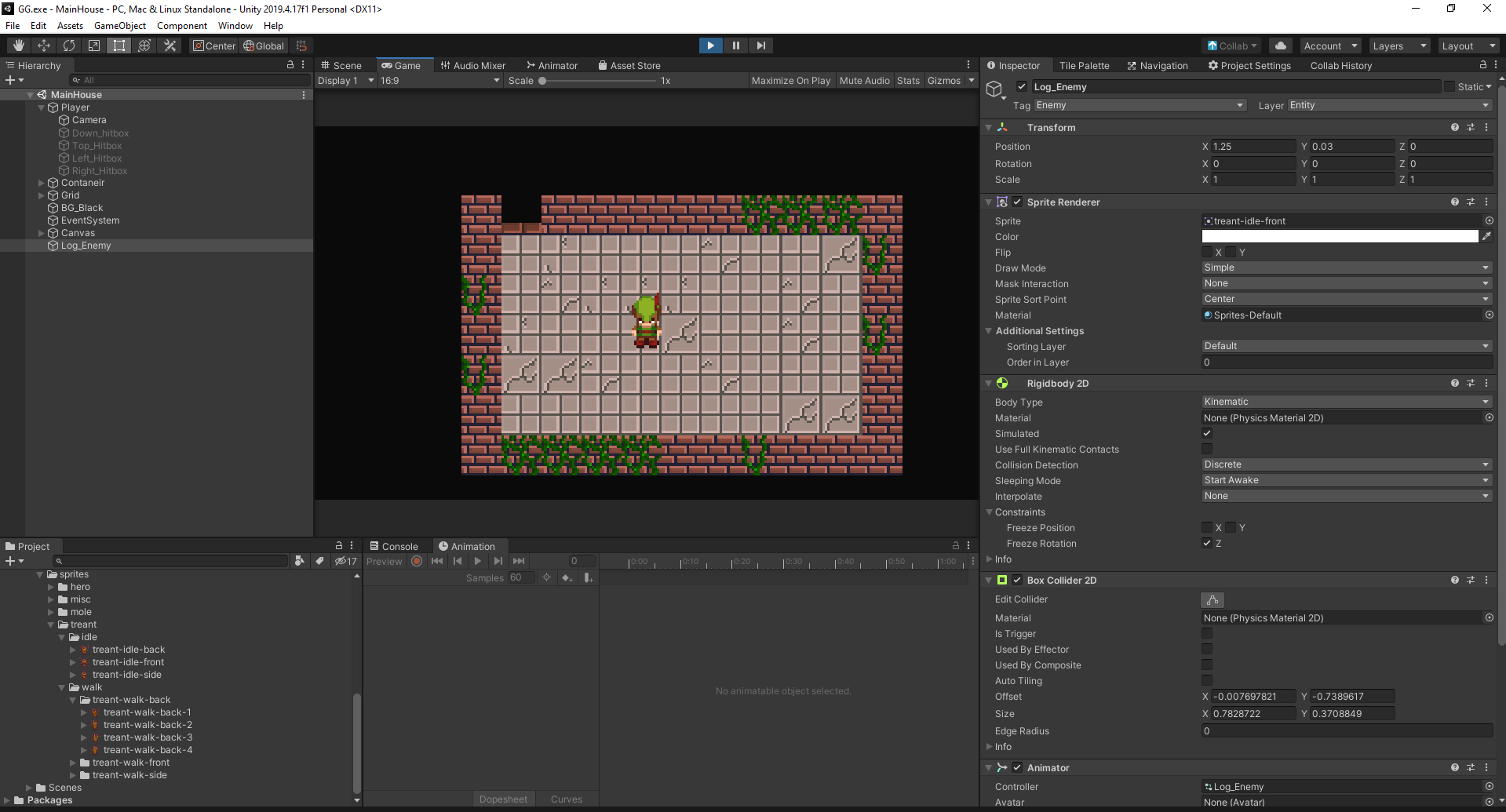The width and height of the screenshot is (1506, 812).
Task: Click the Center pivot toggle button
Action: pos(214,46)
